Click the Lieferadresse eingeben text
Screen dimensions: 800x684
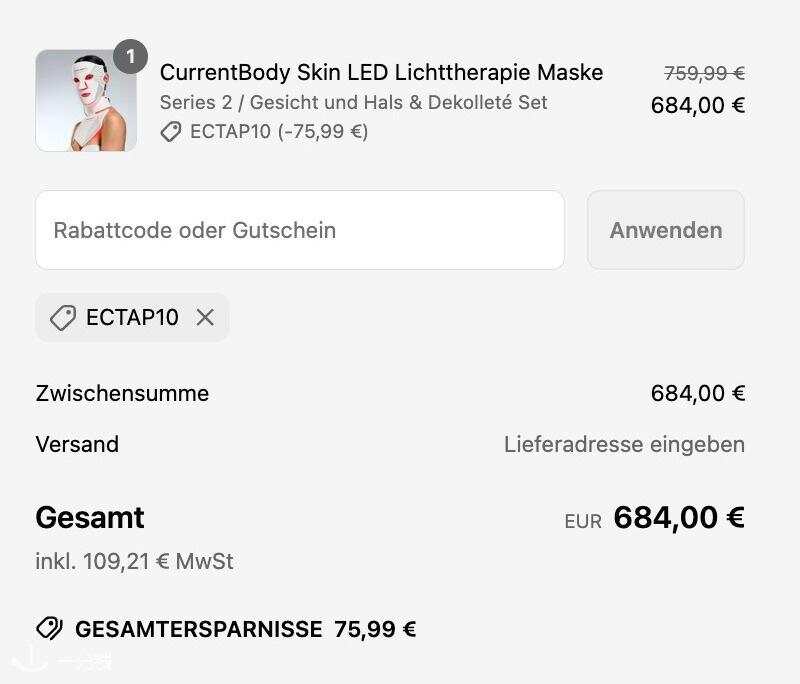[624, 444]
